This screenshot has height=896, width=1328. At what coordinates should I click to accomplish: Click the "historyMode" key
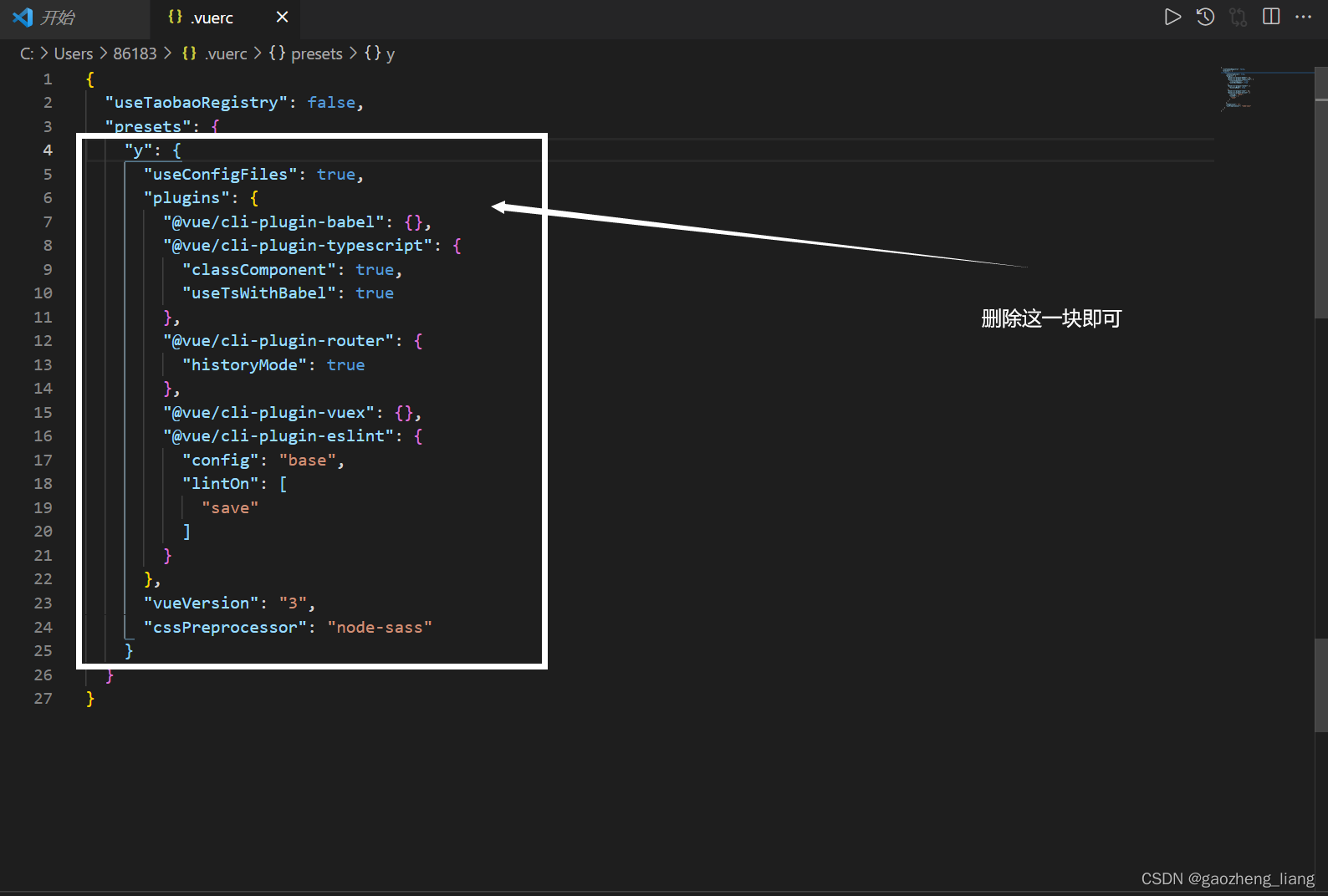(x=244, y=365)
